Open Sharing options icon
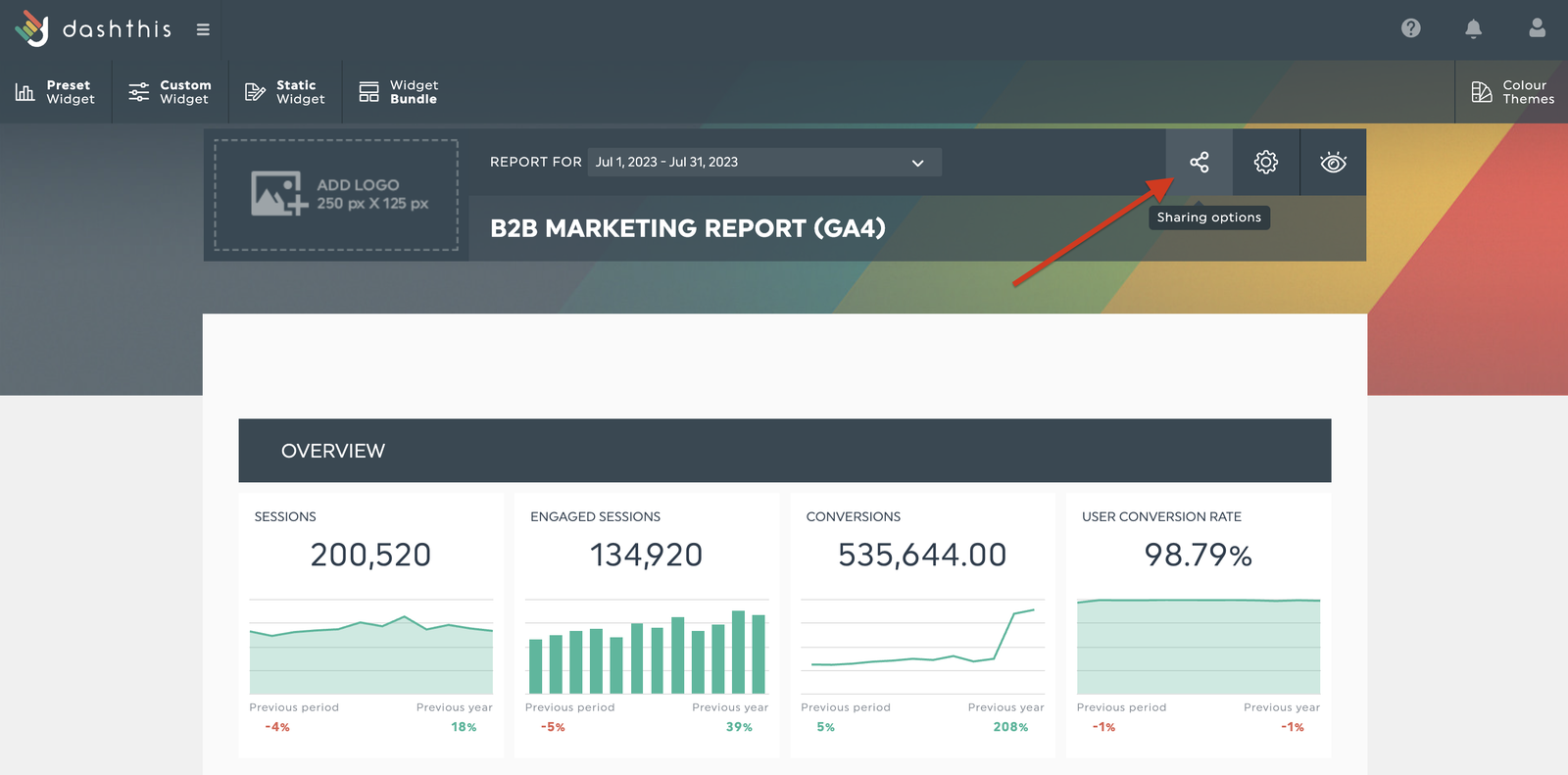 pyautogui.click(x=1199, y=162)
